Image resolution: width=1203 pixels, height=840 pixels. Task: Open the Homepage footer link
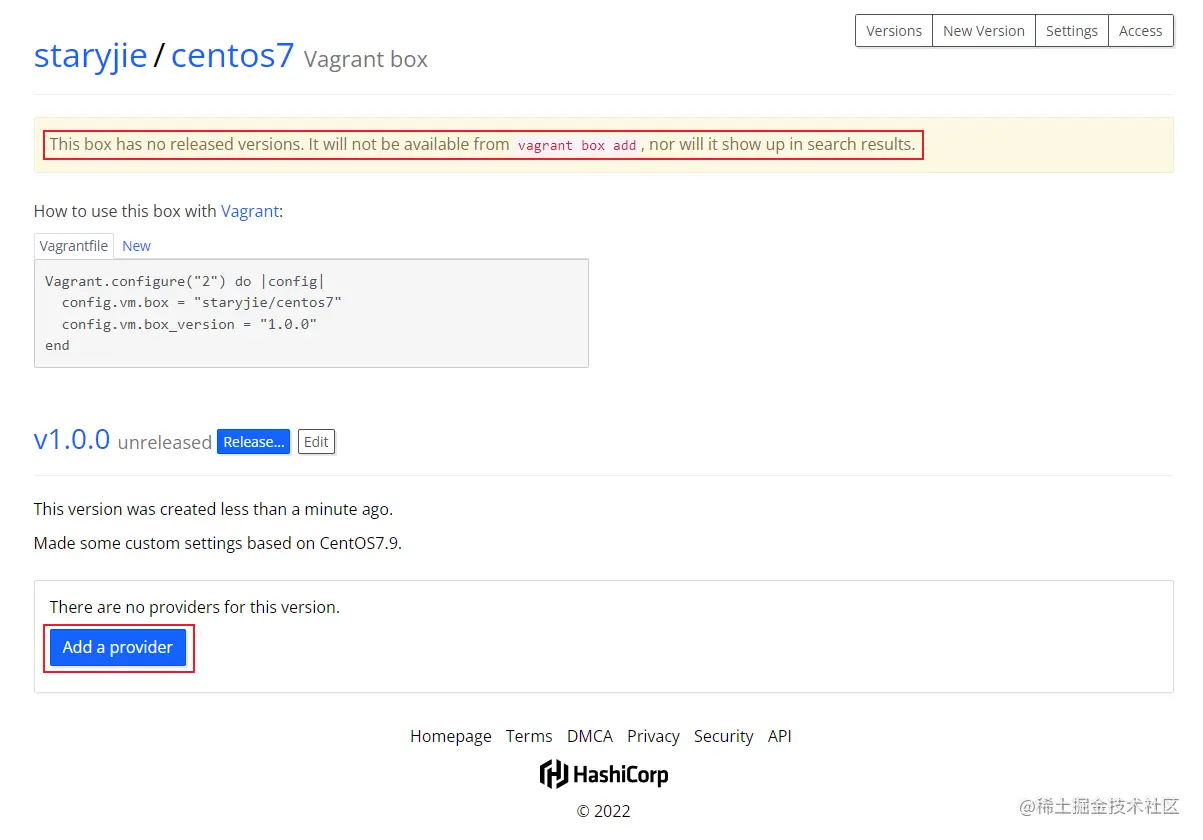coord(451,736)
